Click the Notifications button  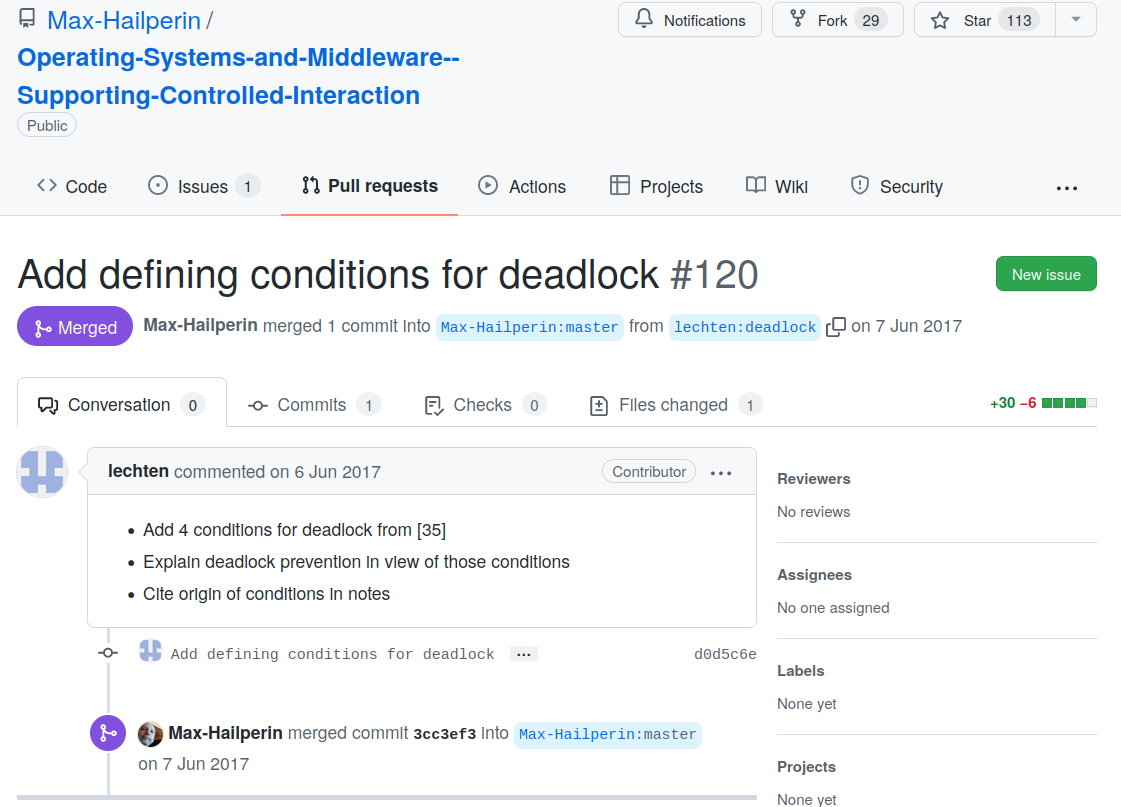click(690, 20)
